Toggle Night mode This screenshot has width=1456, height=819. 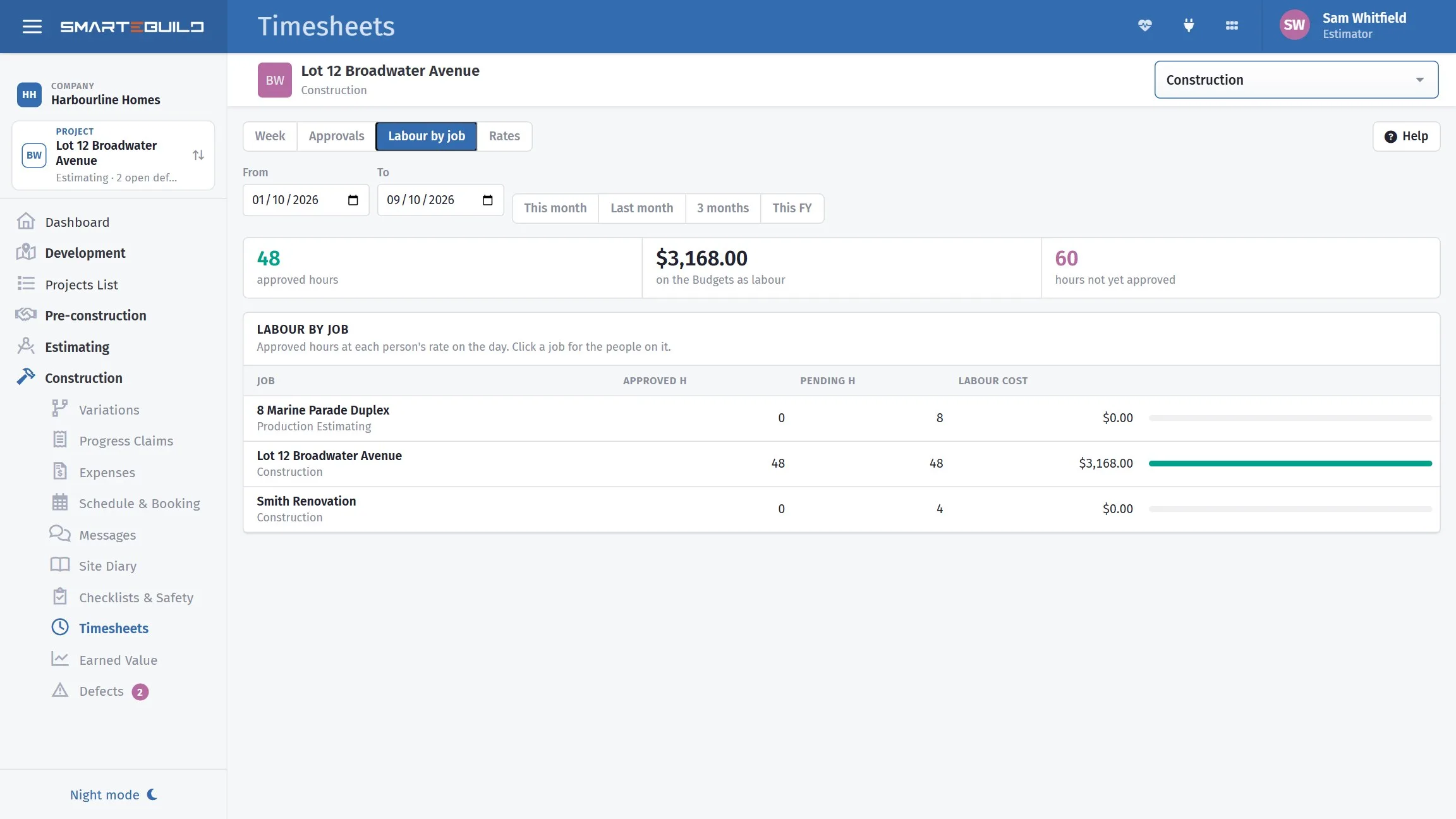[x=114, y=794]
